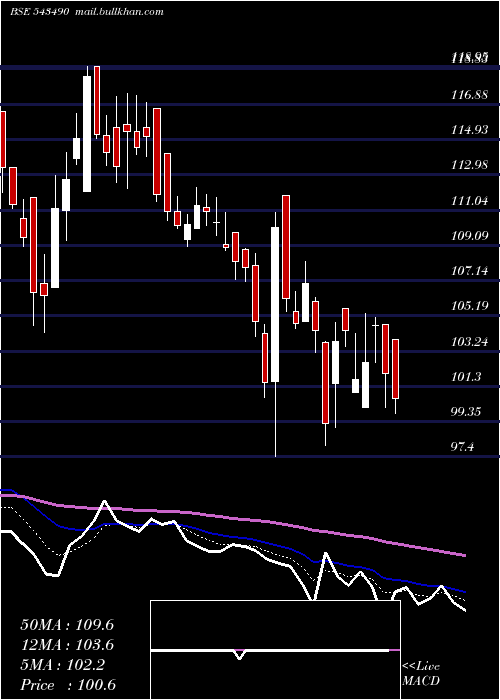Screen dimensions: 500x700
Task: Select the 109.09 price level label
Action: coord(470,235)
